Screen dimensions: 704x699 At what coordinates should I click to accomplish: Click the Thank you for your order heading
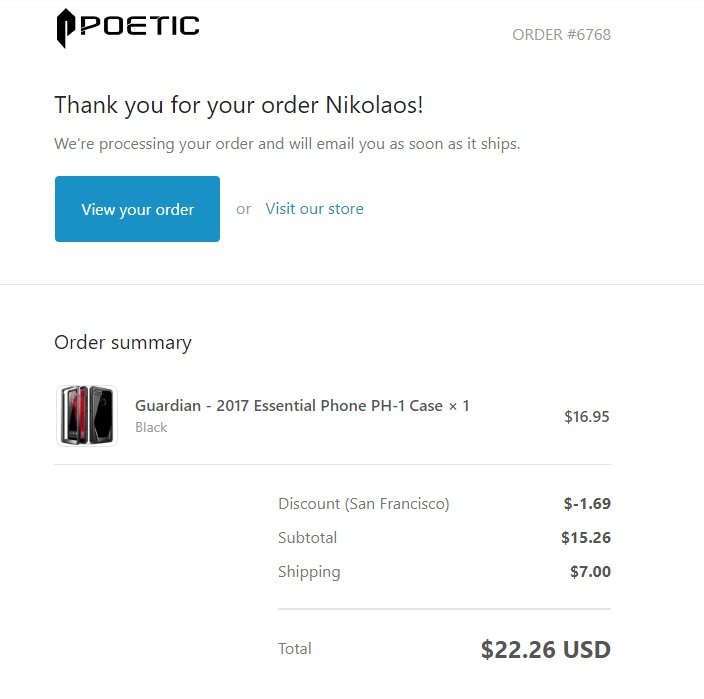[238, 106]
